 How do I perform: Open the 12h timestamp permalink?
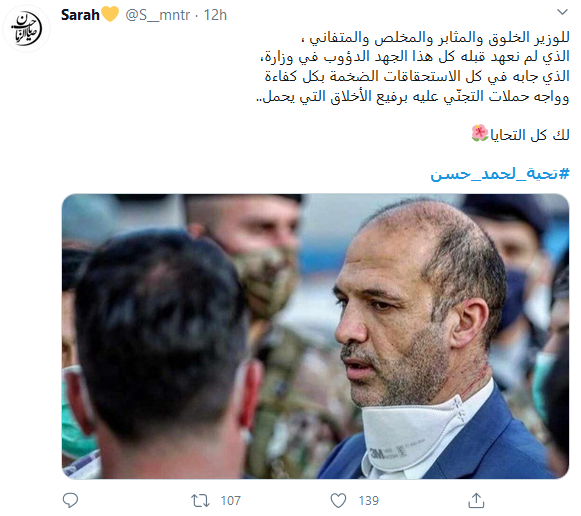coord(215,15)
